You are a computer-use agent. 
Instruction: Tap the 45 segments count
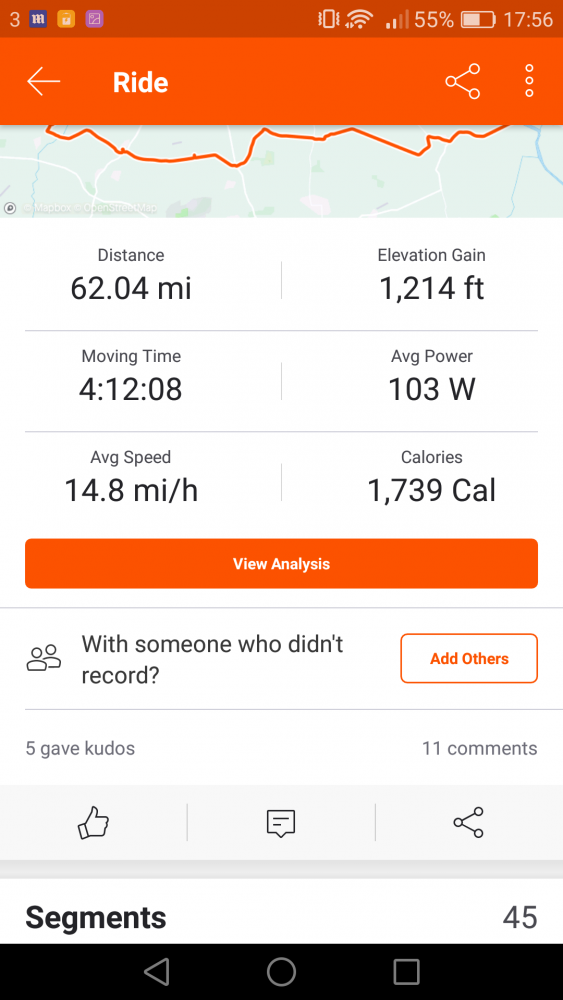click(x=520, y=918)
